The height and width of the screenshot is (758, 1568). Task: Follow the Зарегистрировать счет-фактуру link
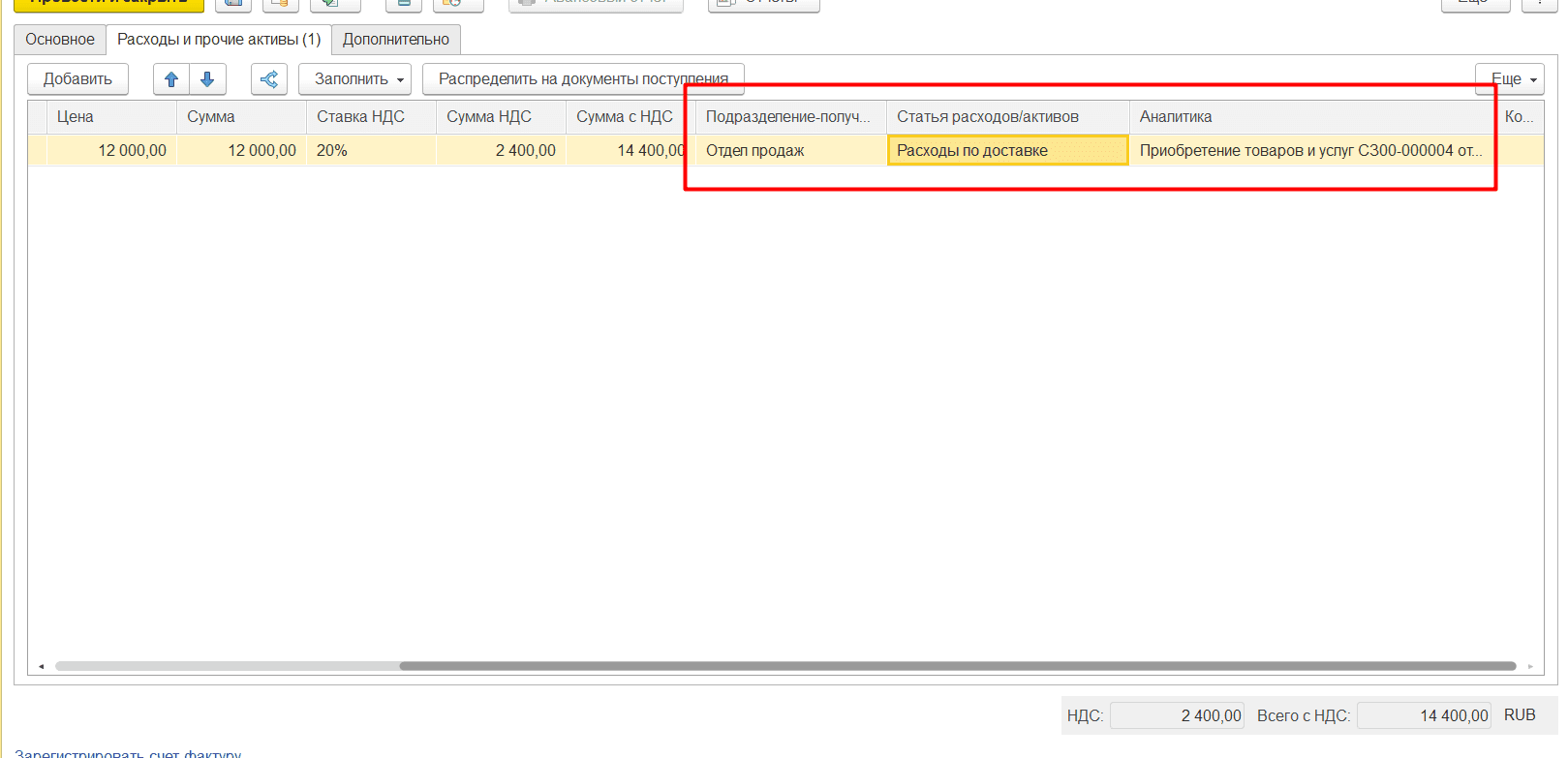click(128, 753)
